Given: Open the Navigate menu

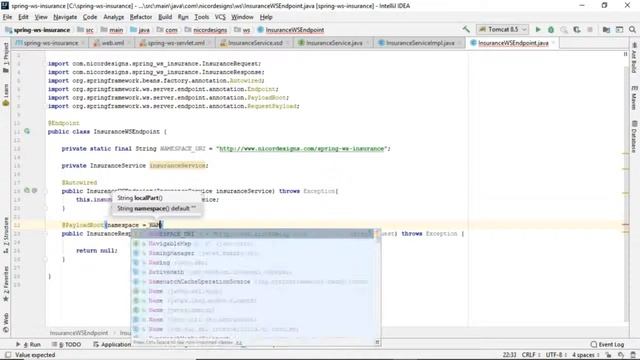Looking at the screenshot, I should click(65, 17).
